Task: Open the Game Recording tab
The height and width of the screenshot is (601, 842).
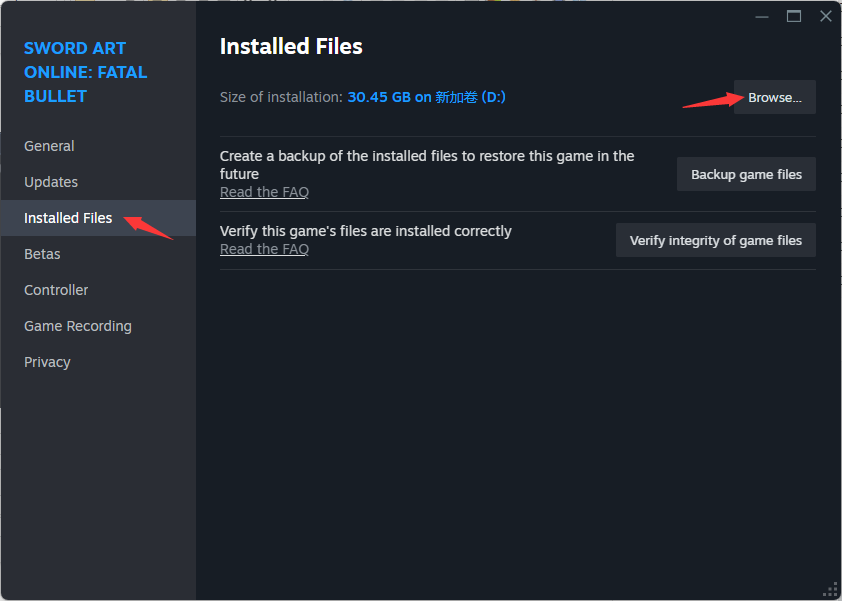Action: coord(98,326)
